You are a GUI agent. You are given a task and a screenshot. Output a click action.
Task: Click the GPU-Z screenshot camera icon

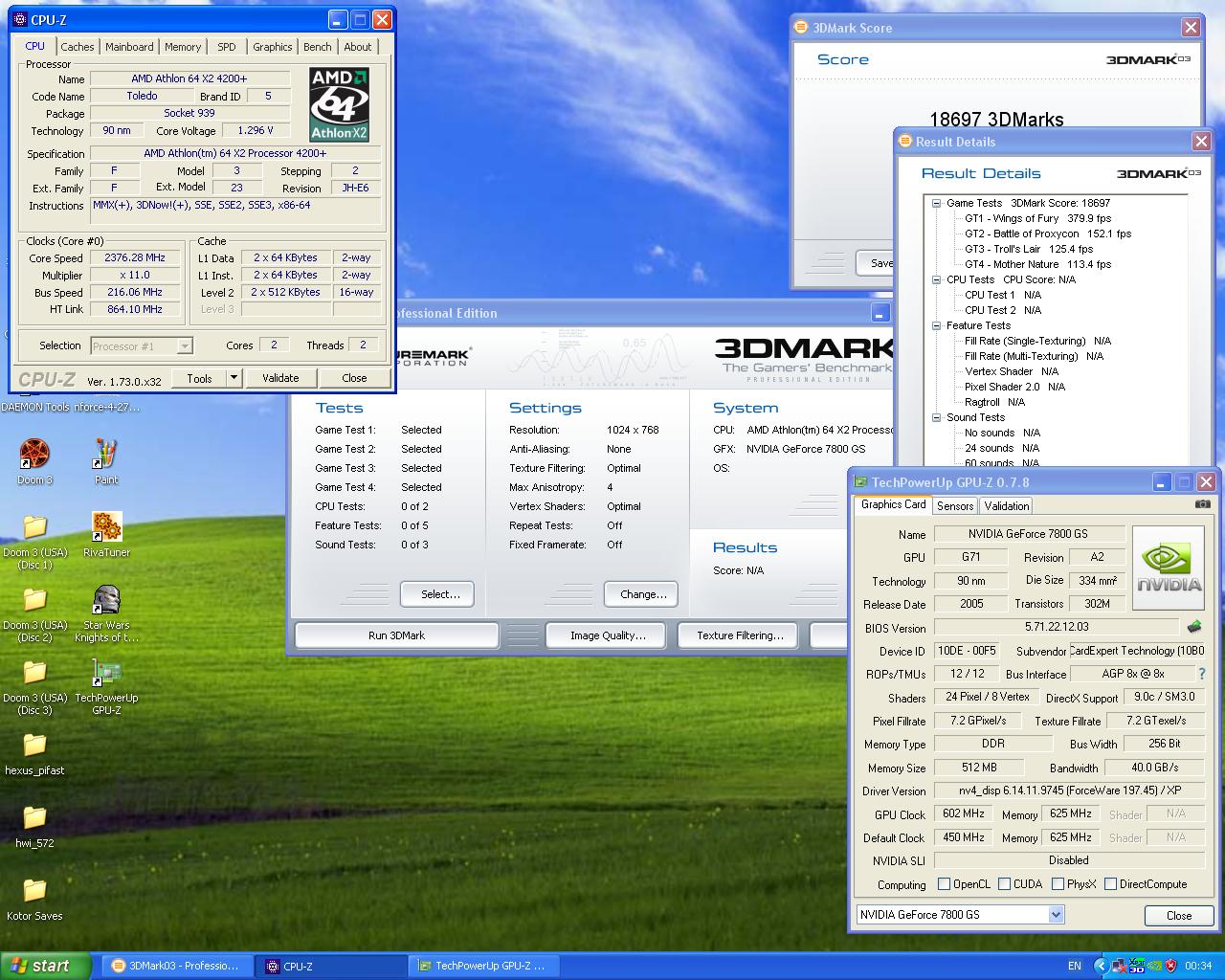click(x=1203, y=503)
